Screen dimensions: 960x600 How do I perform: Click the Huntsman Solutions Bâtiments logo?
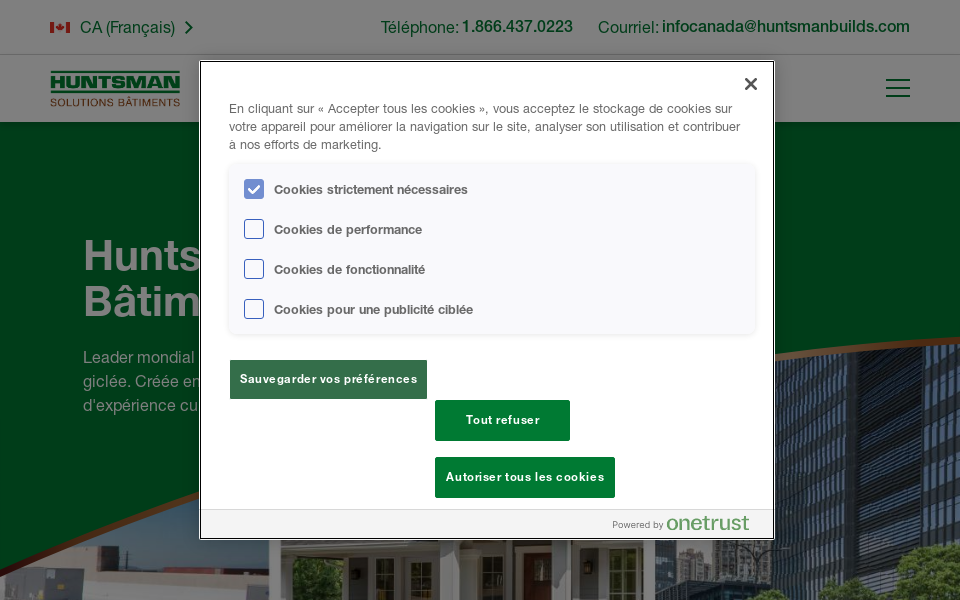[115, 88]
